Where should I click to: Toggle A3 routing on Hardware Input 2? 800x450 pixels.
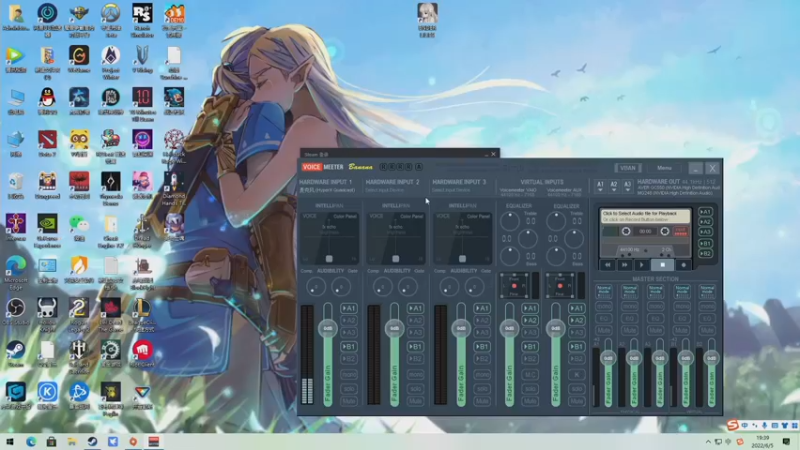coord(415,333)
